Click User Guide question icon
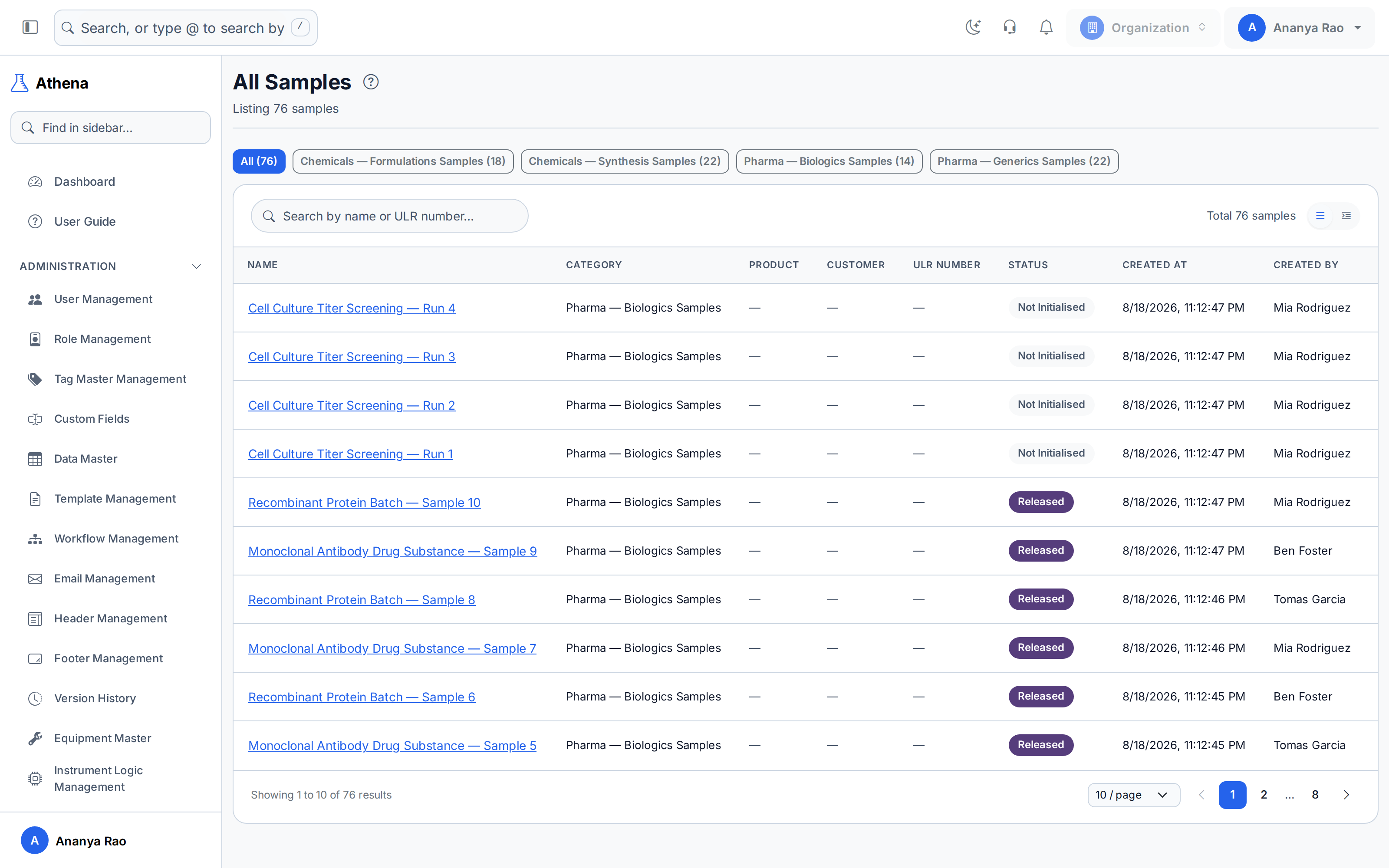 coord(35,222)
